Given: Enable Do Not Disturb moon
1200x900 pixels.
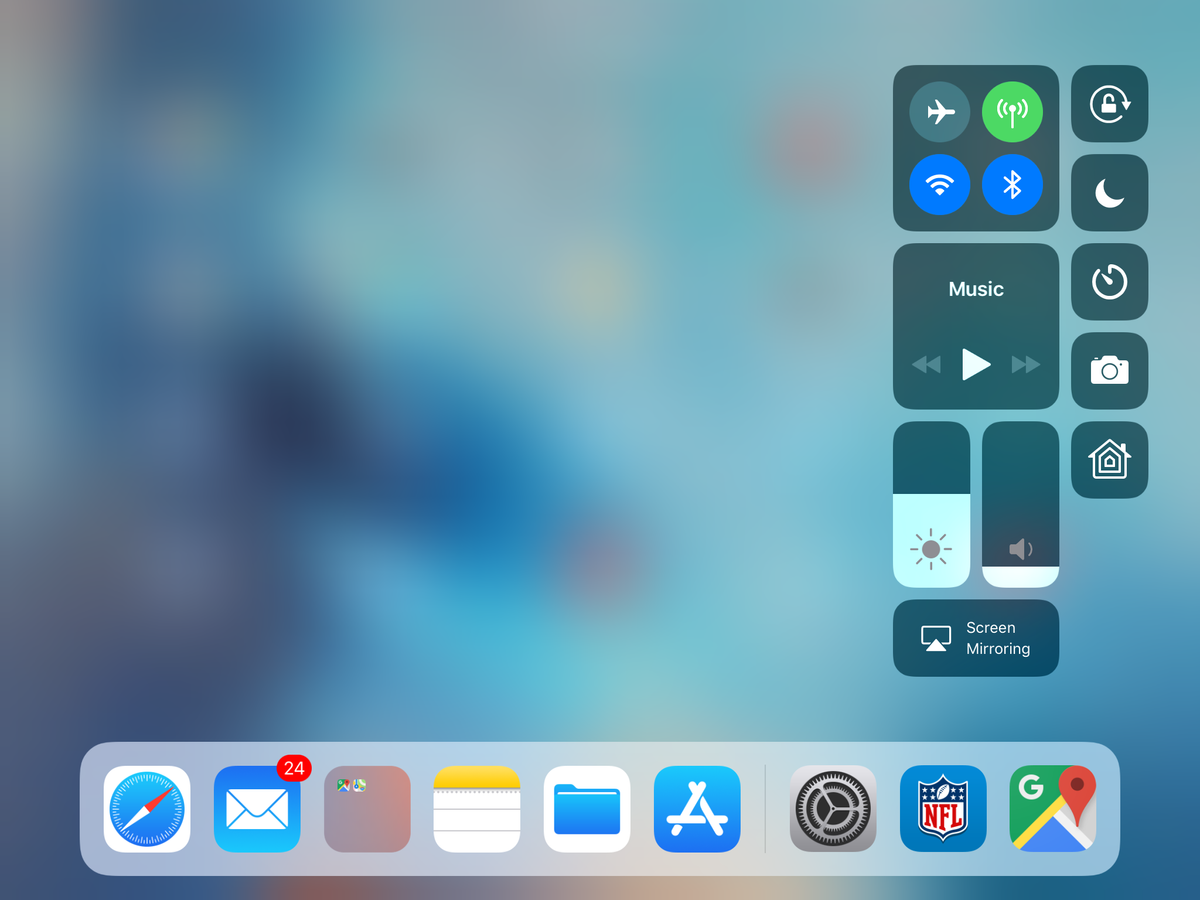Looking at the screenshot, I should [x=1109, y=193].
